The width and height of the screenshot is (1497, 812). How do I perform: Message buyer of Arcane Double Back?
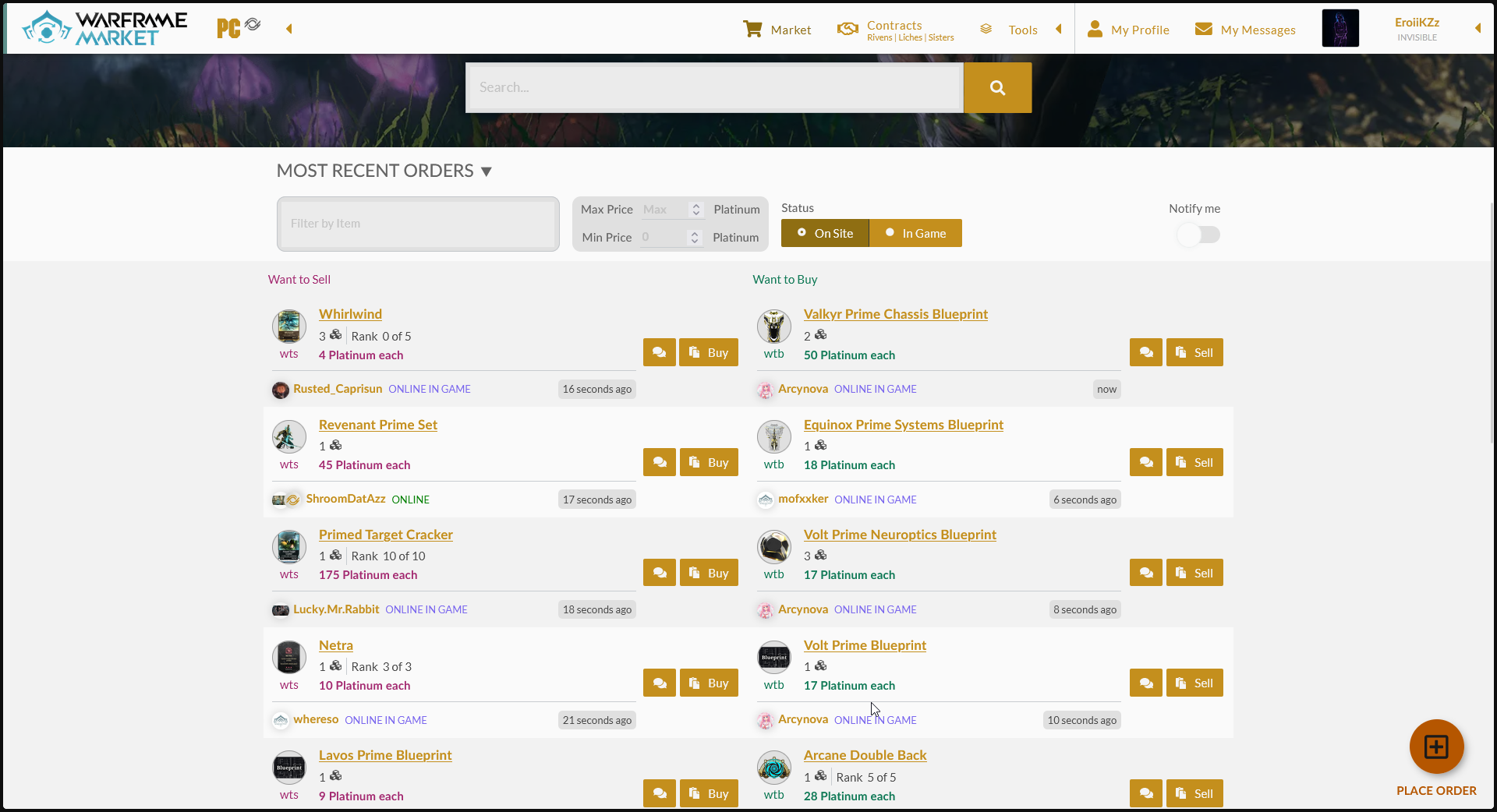click(1146, 793)
